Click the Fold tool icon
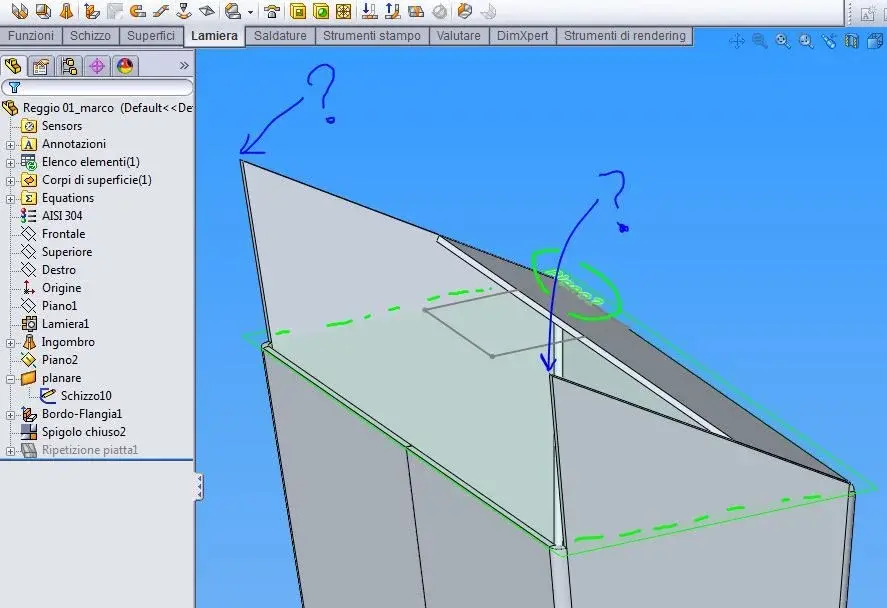The height and width of the screenshot is (608, 887). (x=393, y=11)
